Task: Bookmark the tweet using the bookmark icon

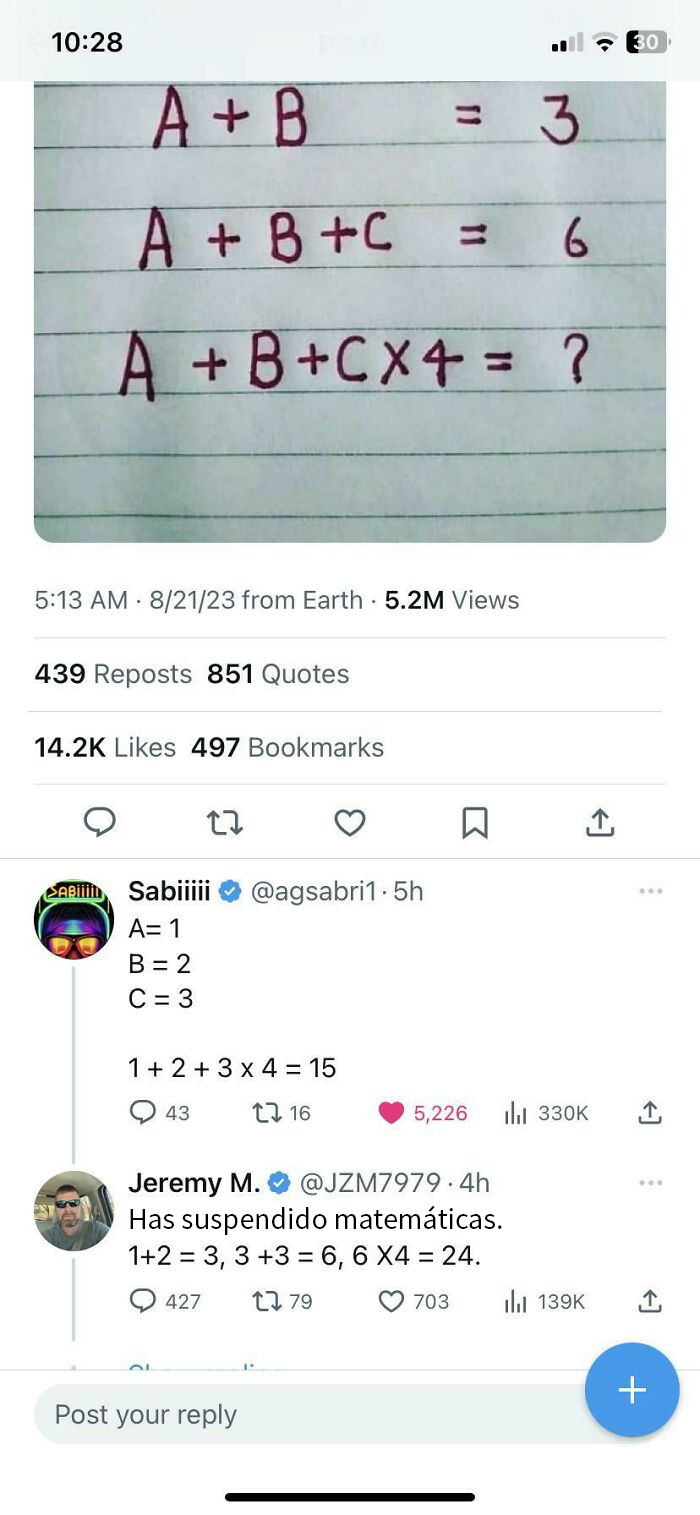Action: pos(476,822)
